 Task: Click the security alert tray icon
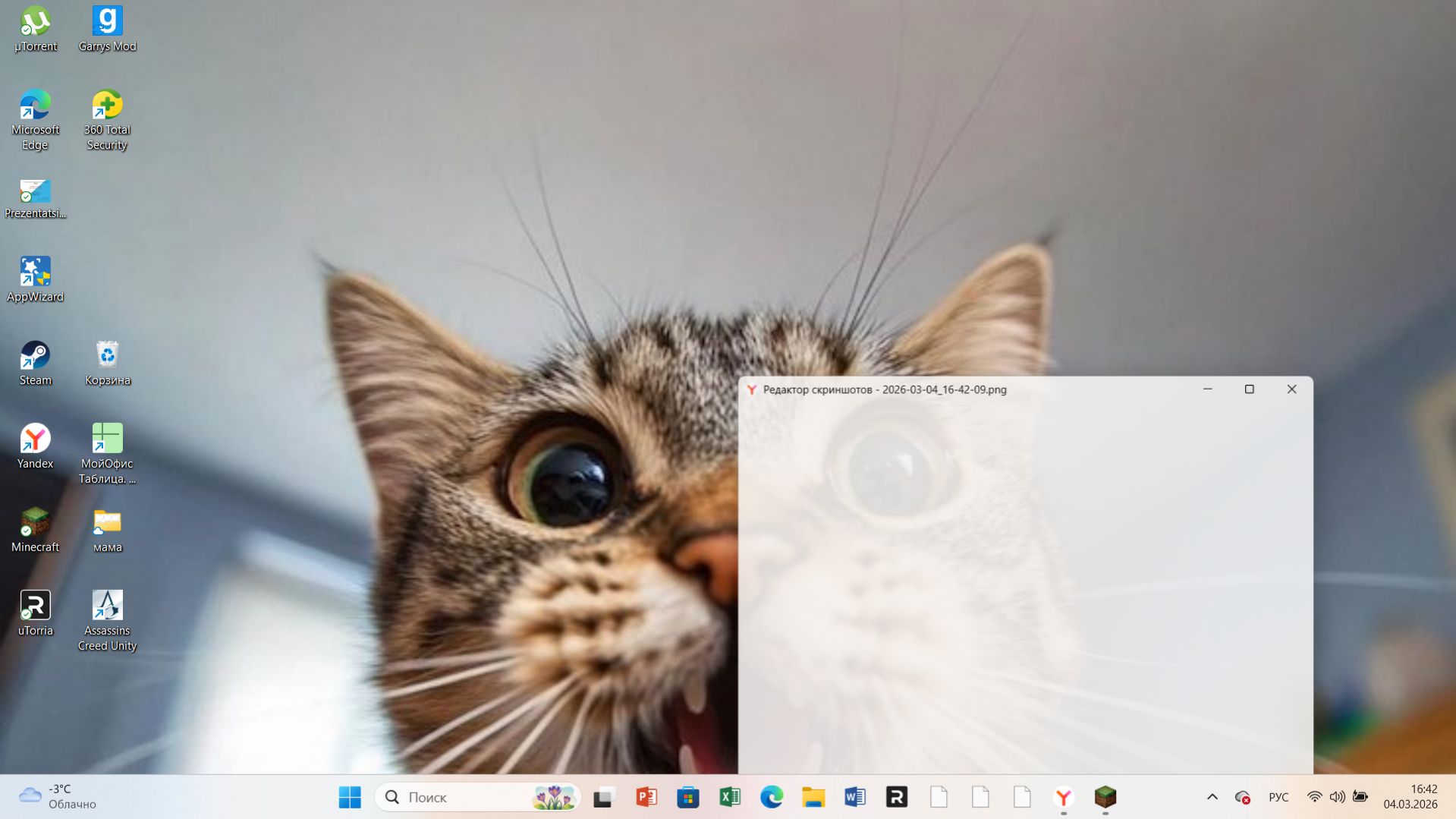click(x=1243, y=797)
